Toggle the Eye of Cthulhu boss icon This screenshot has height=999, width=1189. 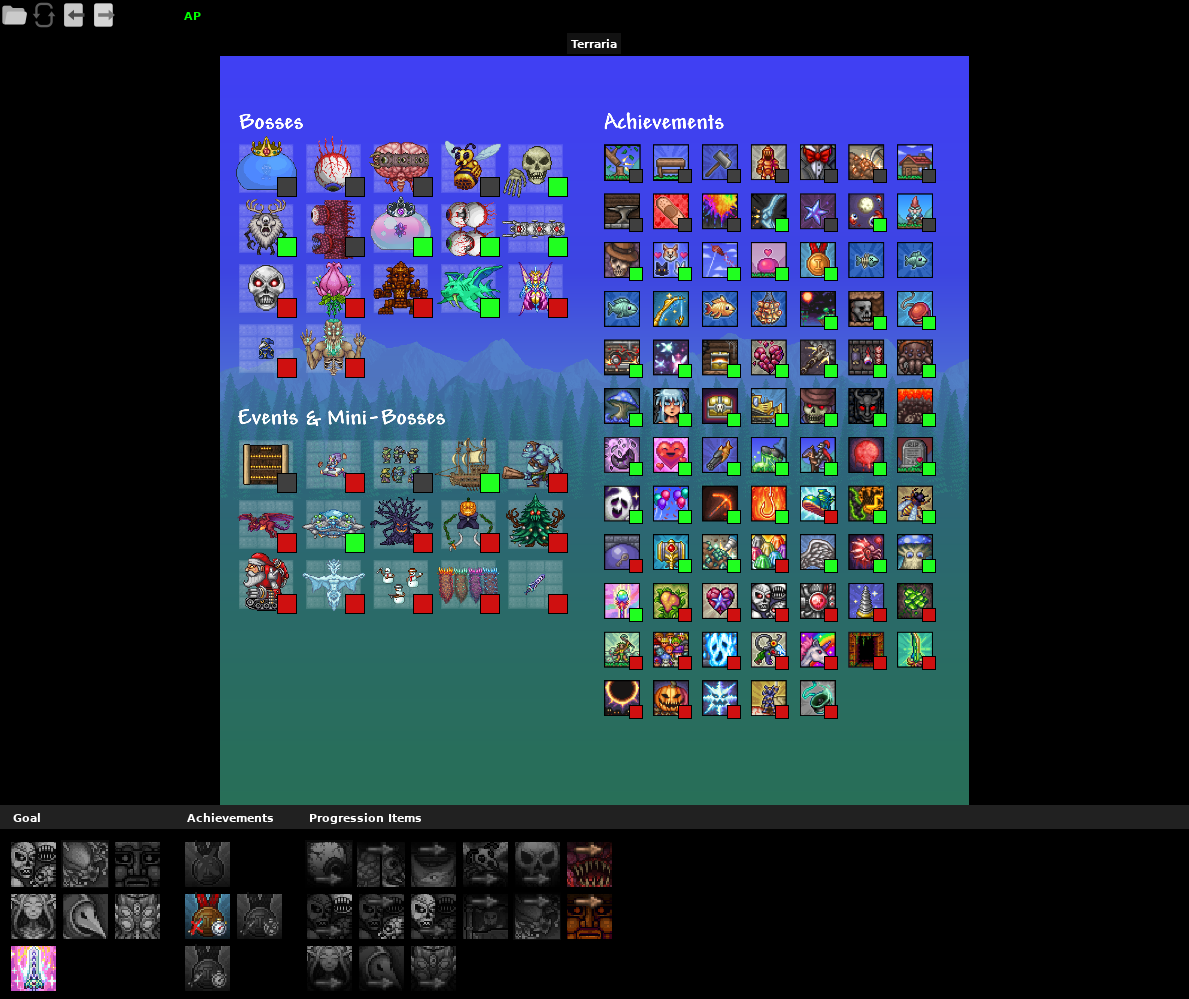(334, 168)
